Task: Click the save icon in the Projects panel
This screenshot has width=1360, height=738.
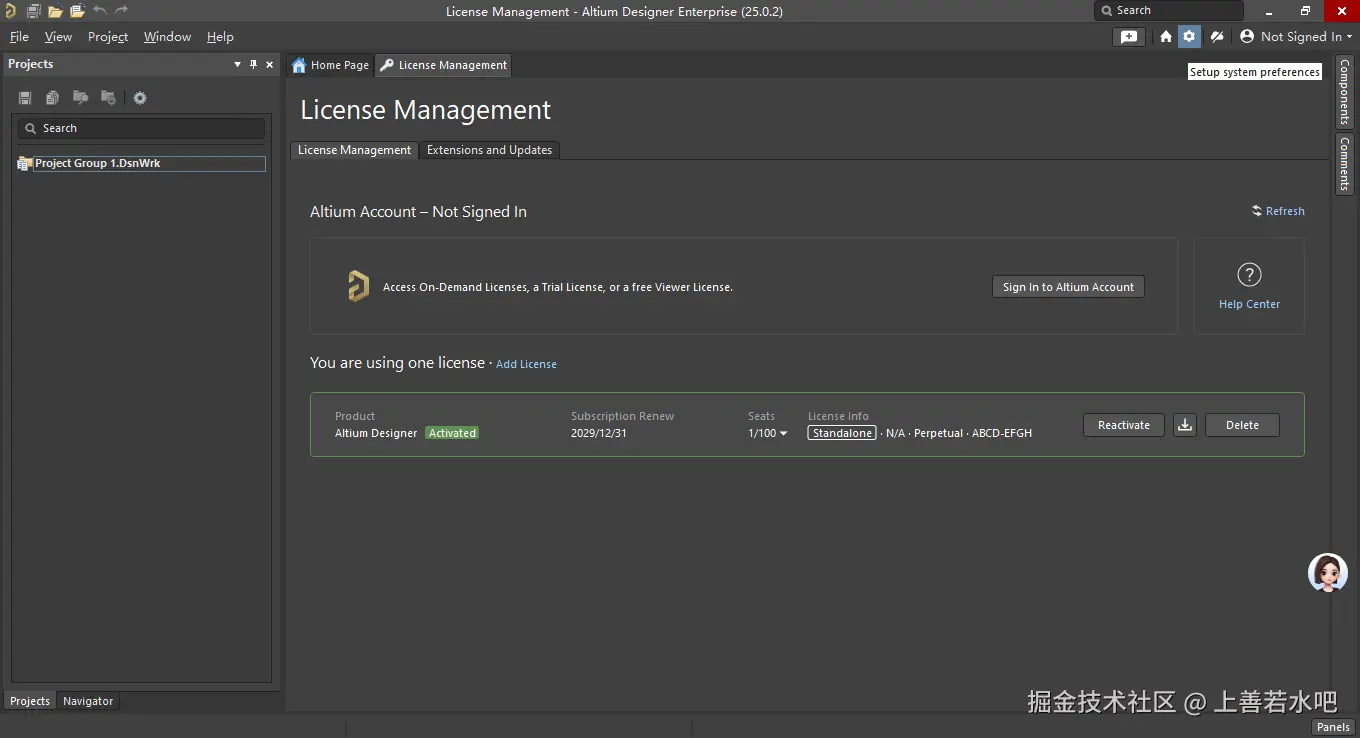Action: click(25, 98)
